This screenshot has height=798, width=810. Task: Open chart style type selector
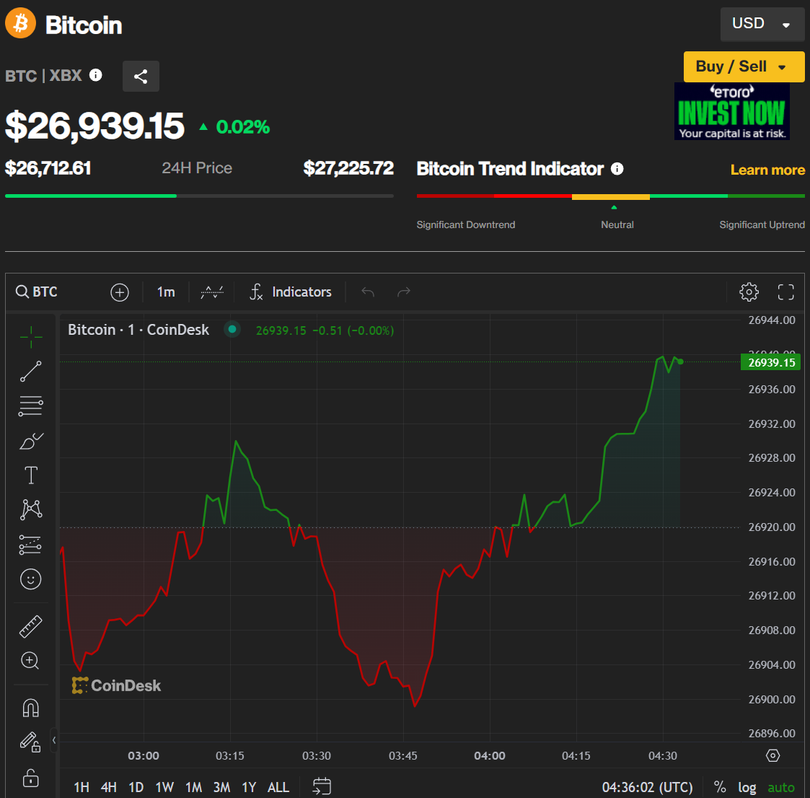212,292
